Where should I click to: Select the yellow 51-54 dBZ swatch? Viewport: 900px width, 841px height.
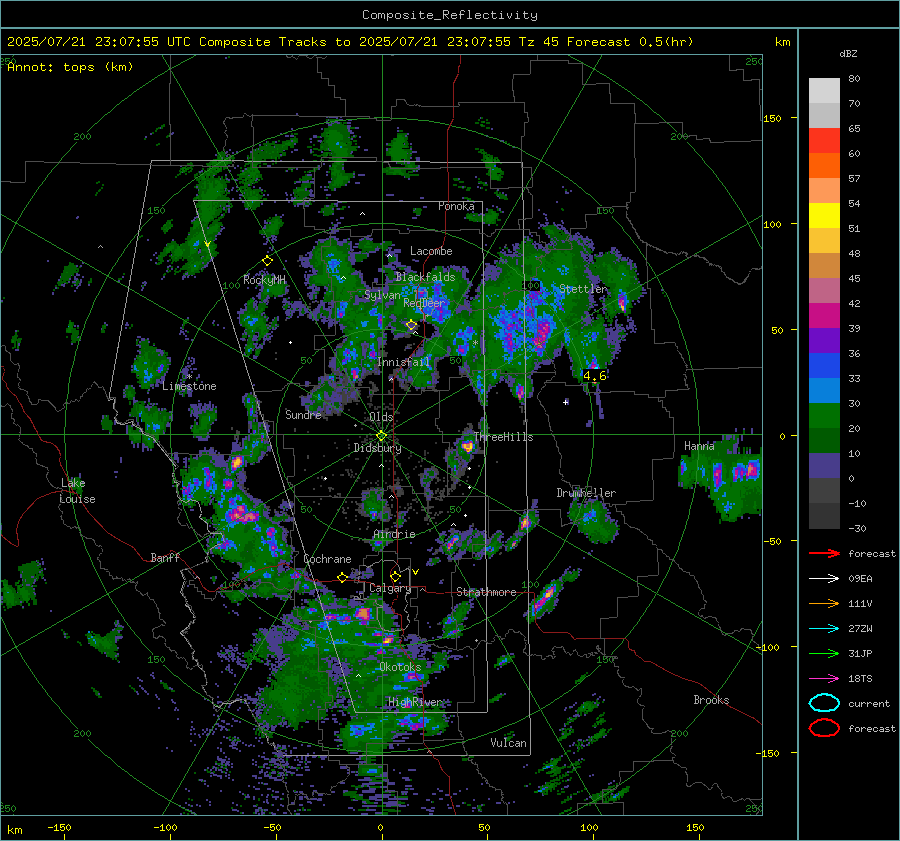point(824,216)
